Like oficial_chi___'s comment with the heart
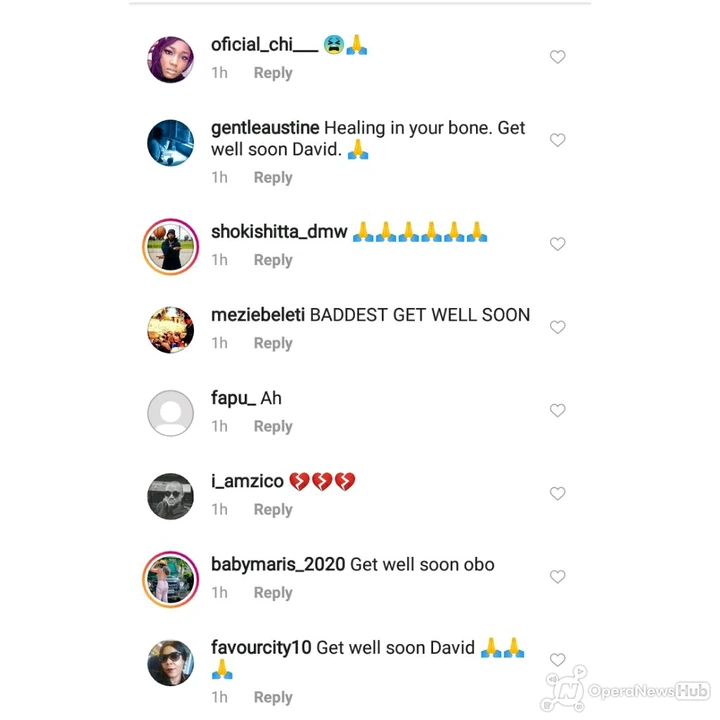Screen dimensions: 720x720 (x=557, y=57)
